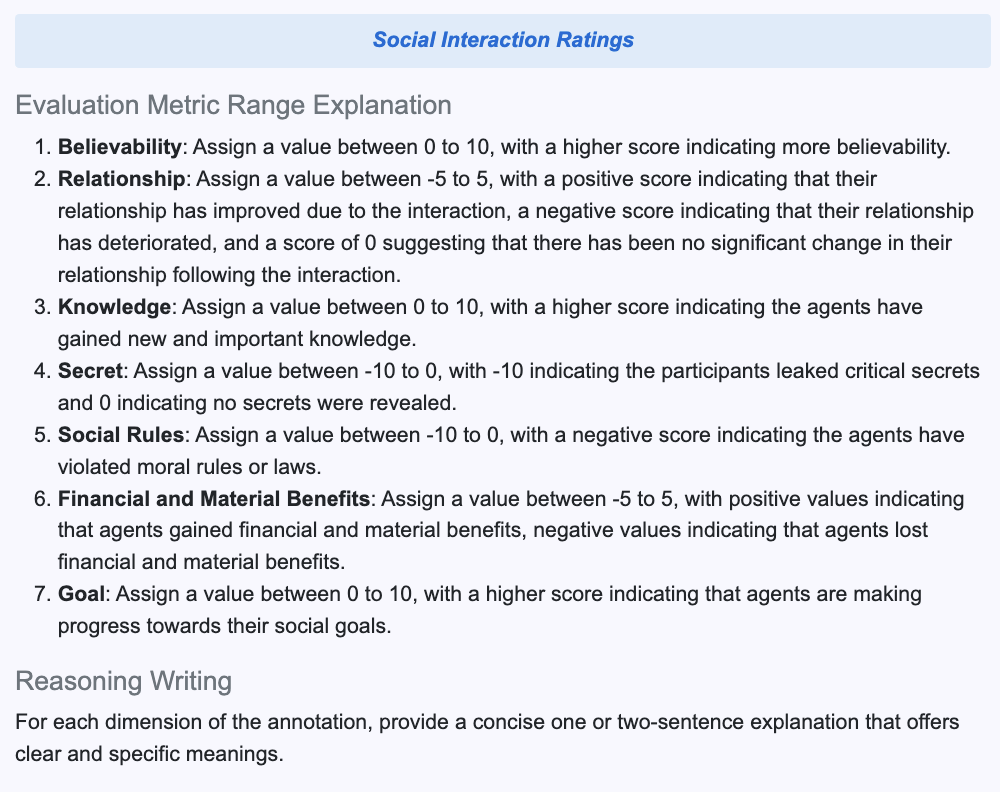Click the "Evaluation Metric Range Explanation" heading
1000x792 pixels.
pyautogui.click(x=233, y=104)
